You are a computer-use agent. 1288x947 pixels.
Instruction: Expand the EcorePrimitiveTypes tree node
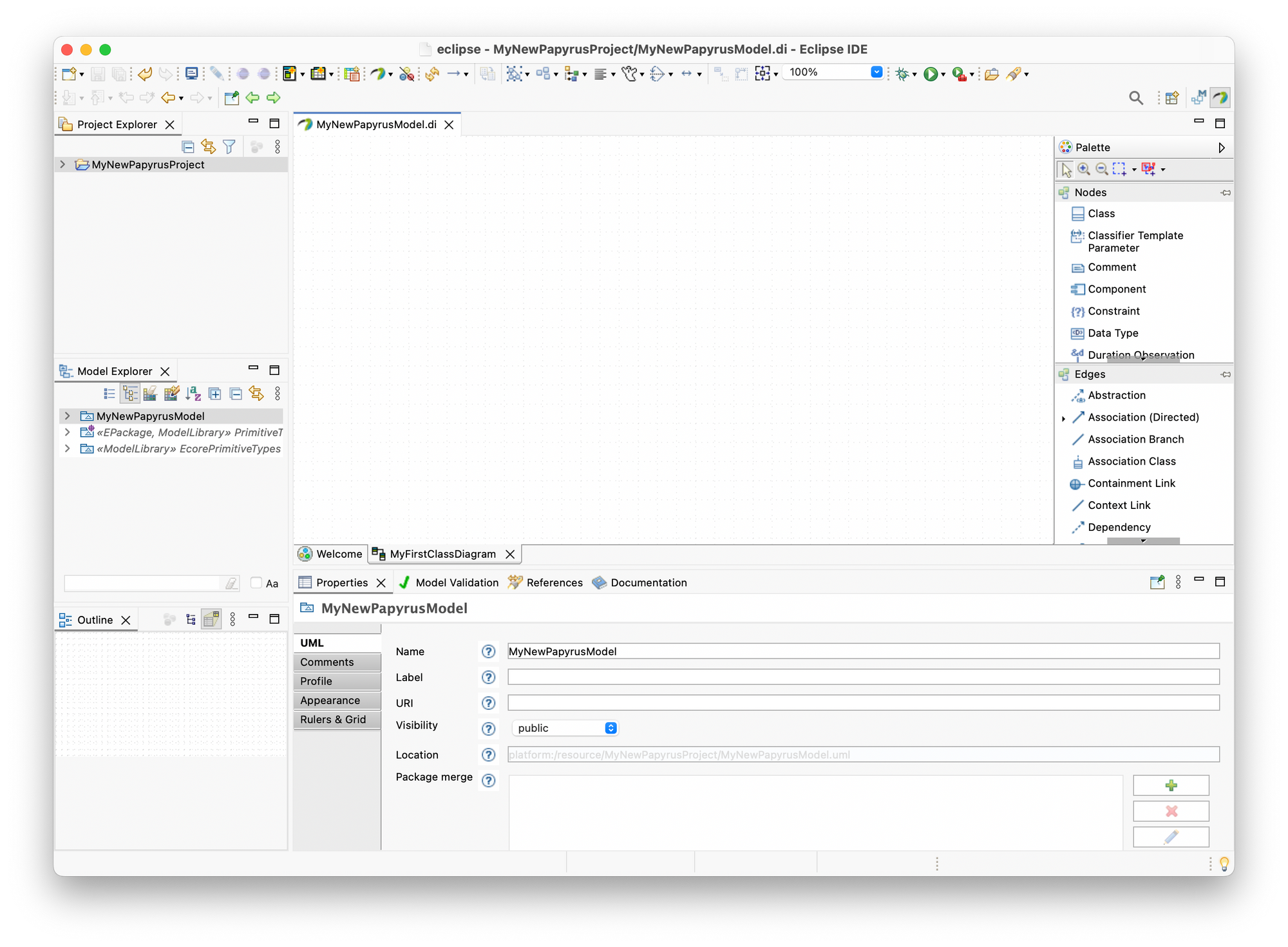pos(67,448)
